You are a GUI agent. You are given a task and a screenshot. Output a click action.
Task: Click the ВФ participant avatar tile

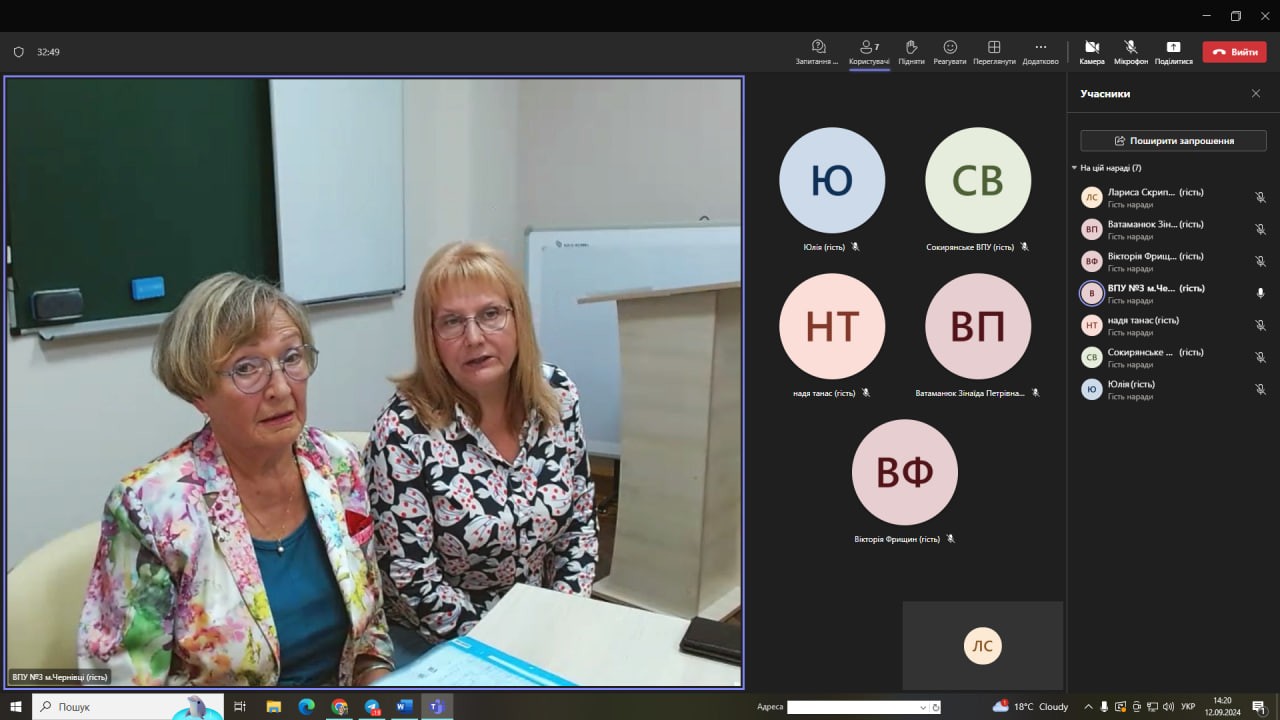pos(905,472)
